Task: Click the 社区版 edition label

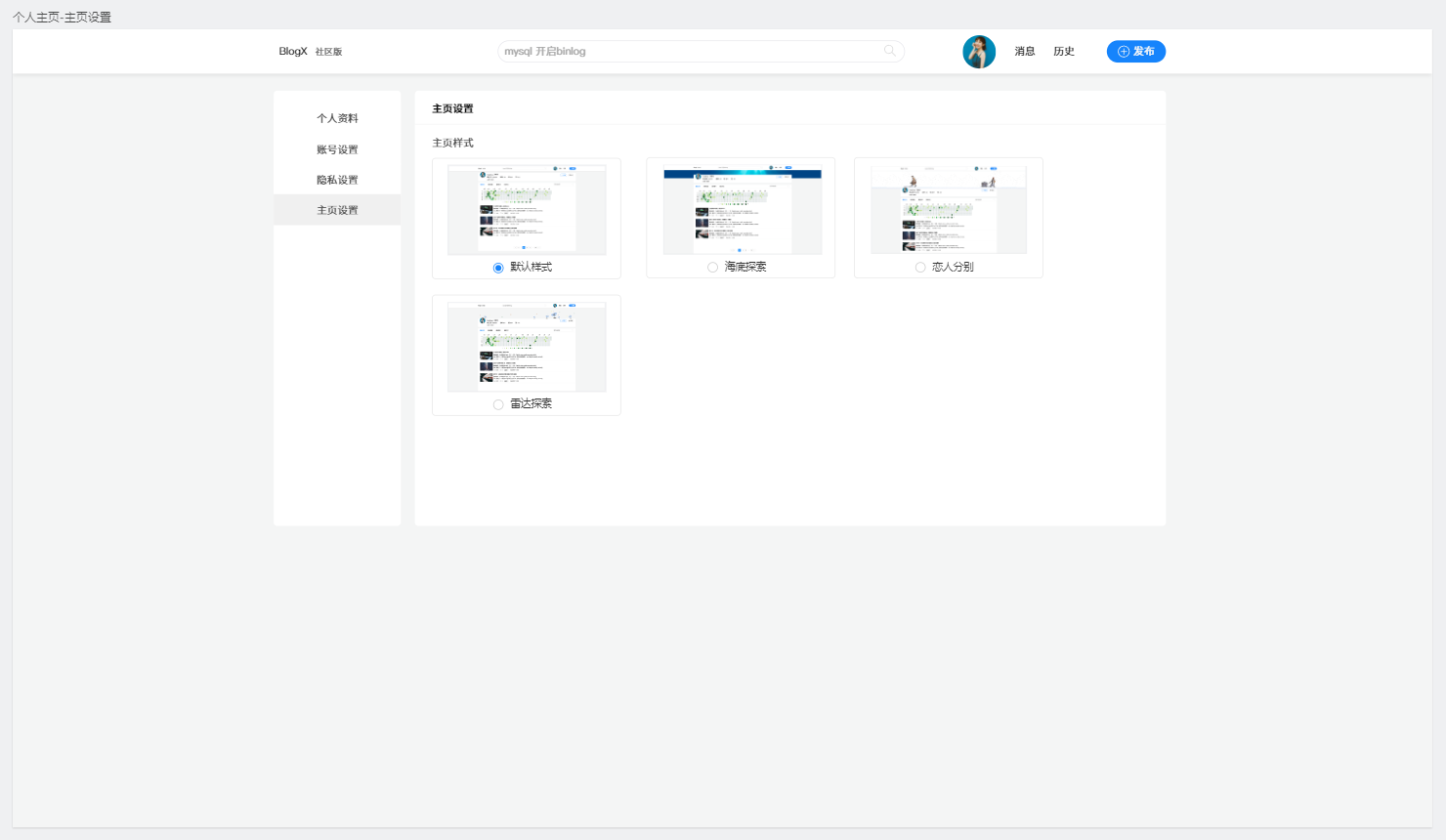Action: (x=328, y=52)
